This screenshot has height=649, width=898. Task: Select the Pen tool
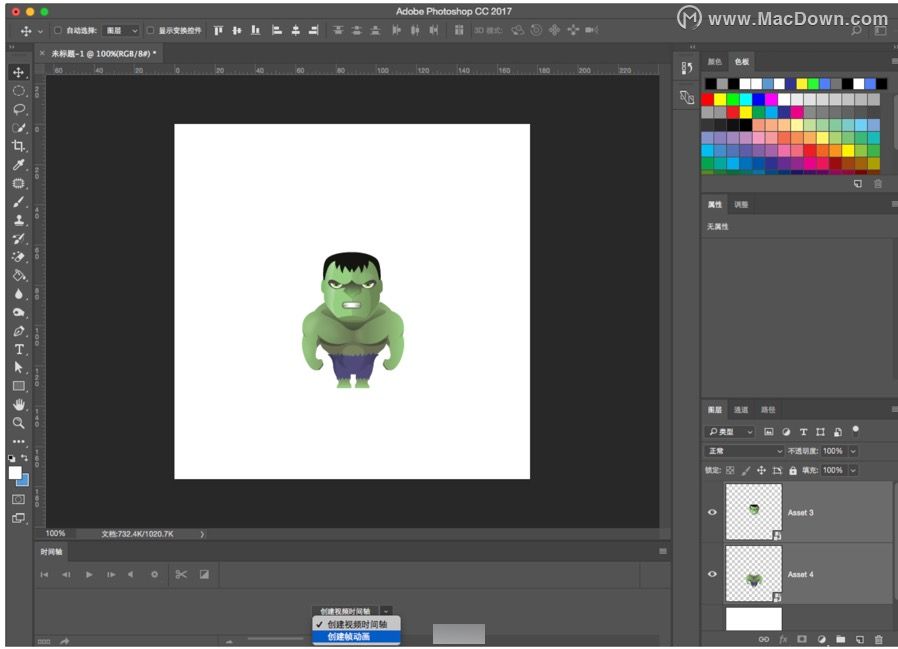(x=18, y=331)
